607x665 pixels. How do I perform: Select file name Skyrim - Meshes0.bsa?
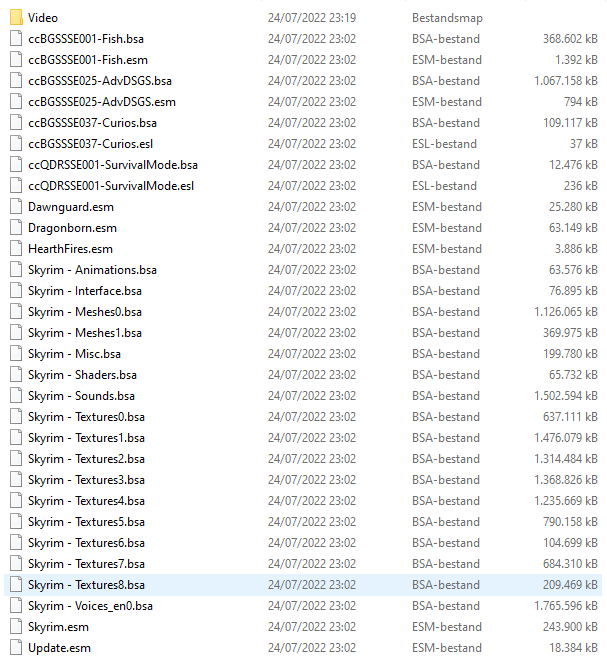click(85, 312)
